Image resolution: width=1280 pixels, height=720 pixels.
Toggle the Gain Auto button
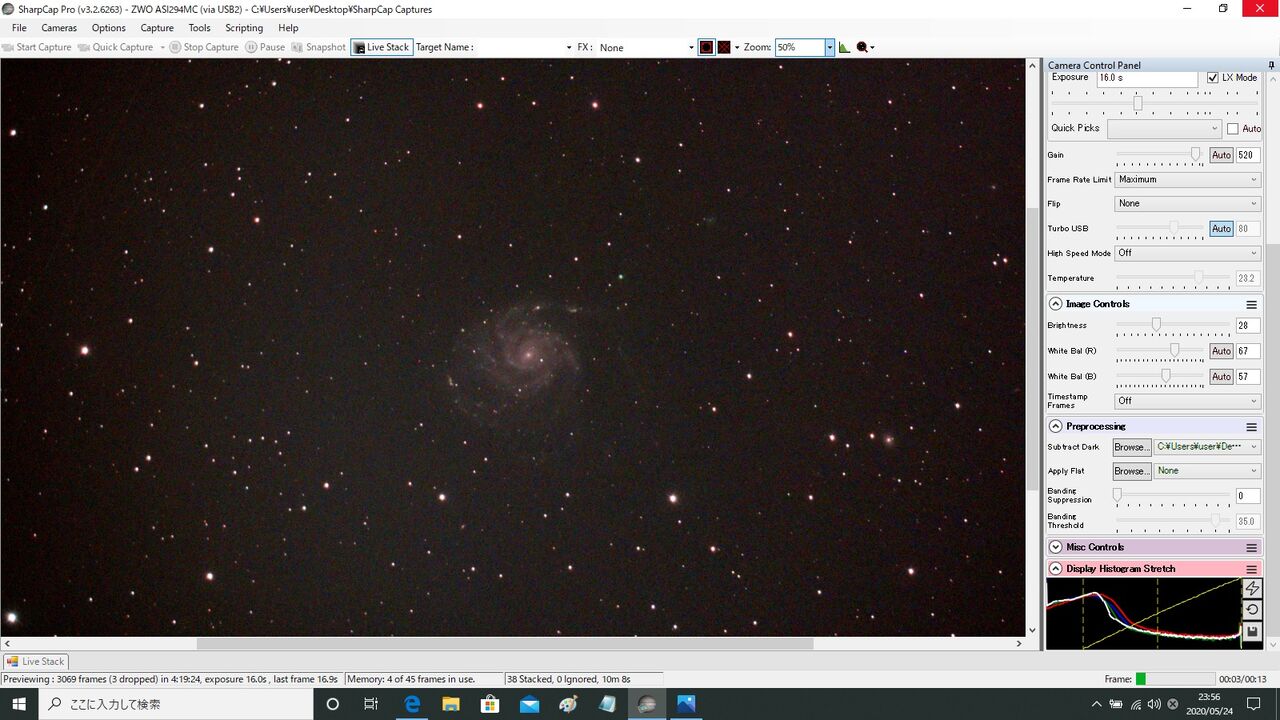(x=1221, y=155)
